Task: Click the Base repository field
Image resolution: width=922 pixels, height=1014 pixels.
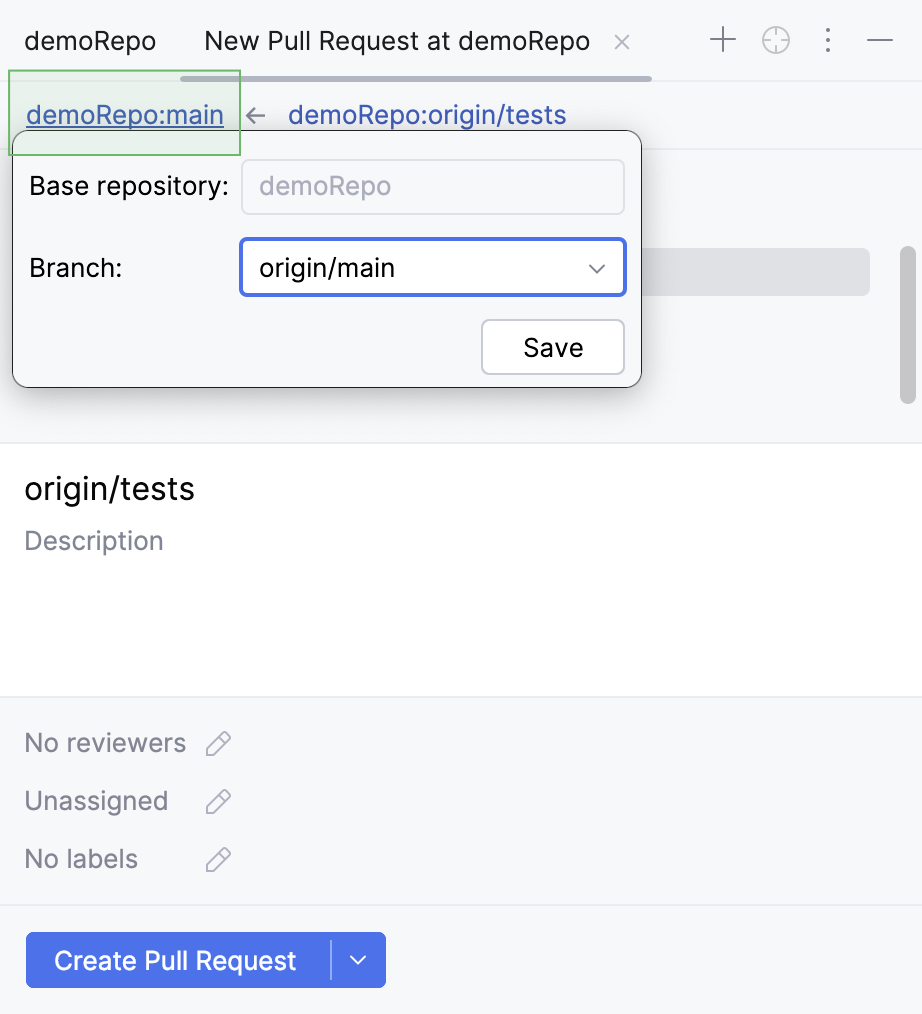Action: tap(432, 186)
